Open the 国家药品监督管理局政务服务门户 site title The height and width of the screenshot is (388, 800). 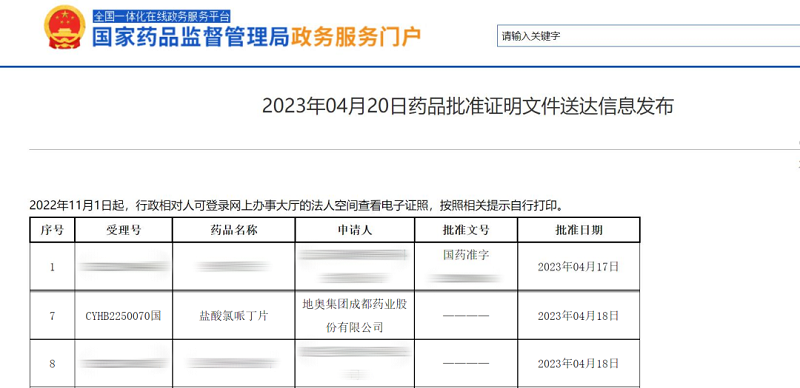click(257, 37)
